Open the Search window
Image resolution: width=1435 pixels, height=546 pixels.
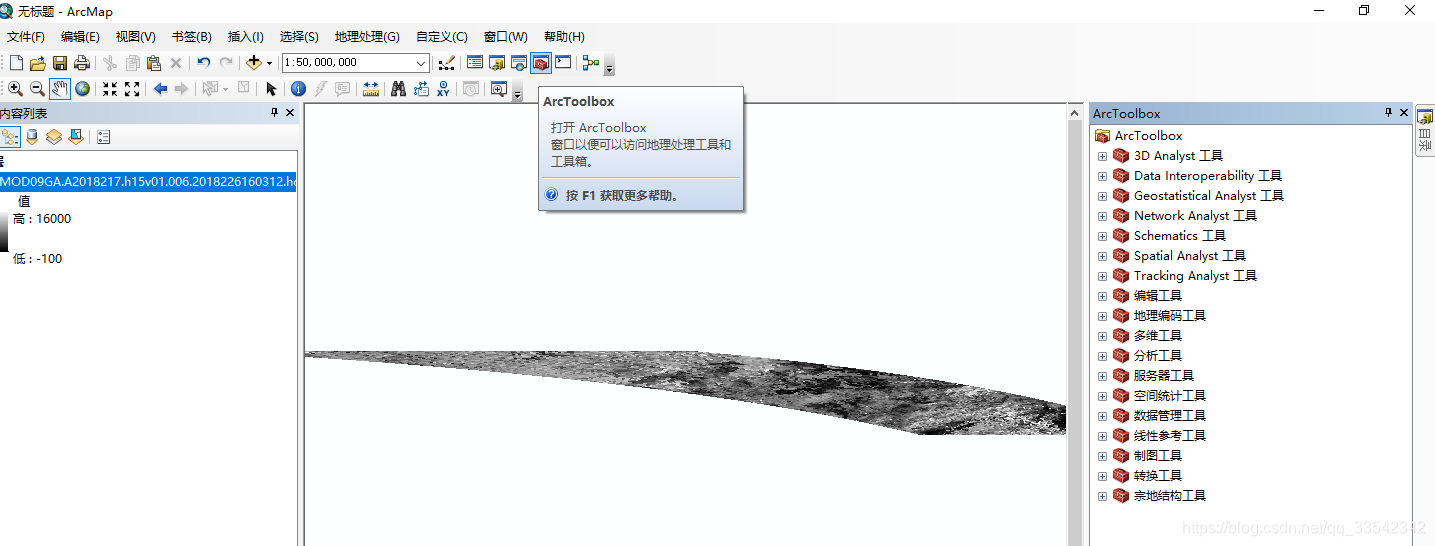click(519, 63)
